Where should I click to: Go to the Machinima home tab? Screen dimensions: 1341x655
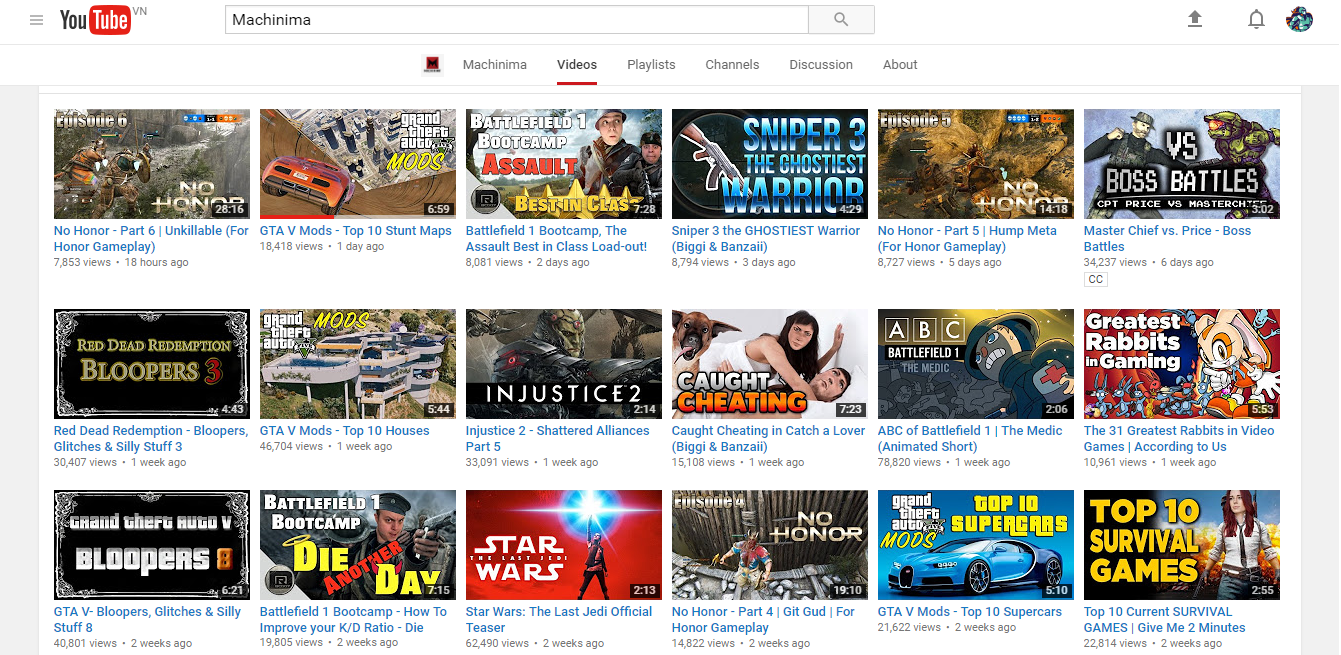[x=494, y=64]
